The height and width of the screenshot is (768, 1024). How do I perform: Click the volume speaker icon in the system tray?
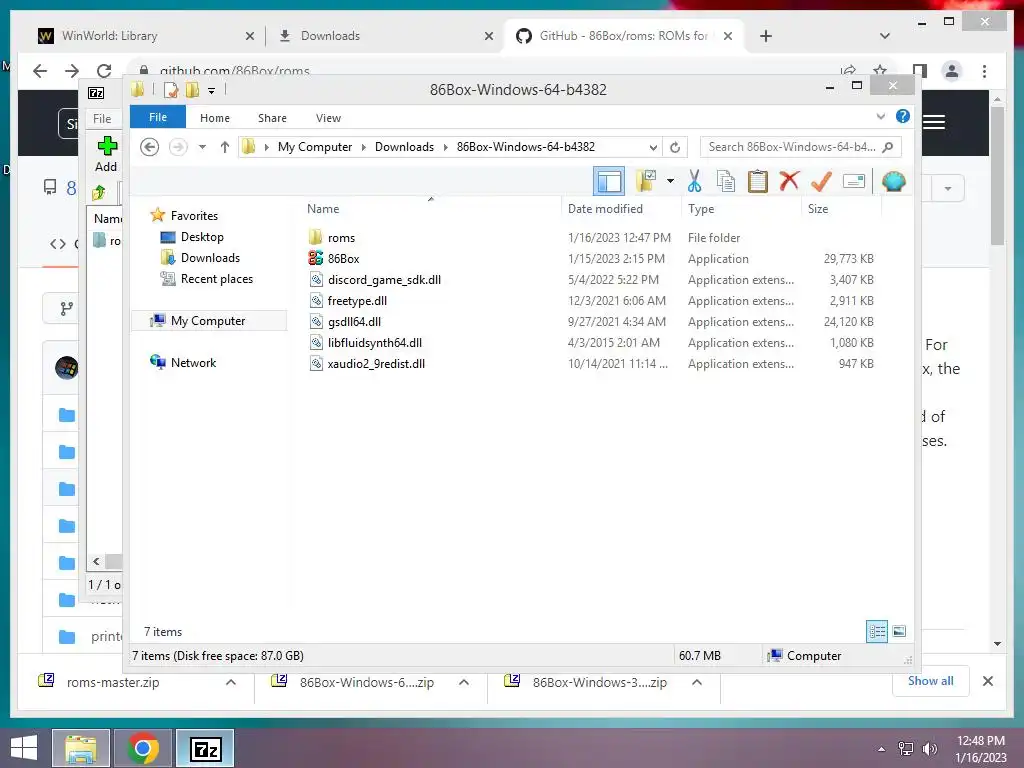tap(929, 748)
